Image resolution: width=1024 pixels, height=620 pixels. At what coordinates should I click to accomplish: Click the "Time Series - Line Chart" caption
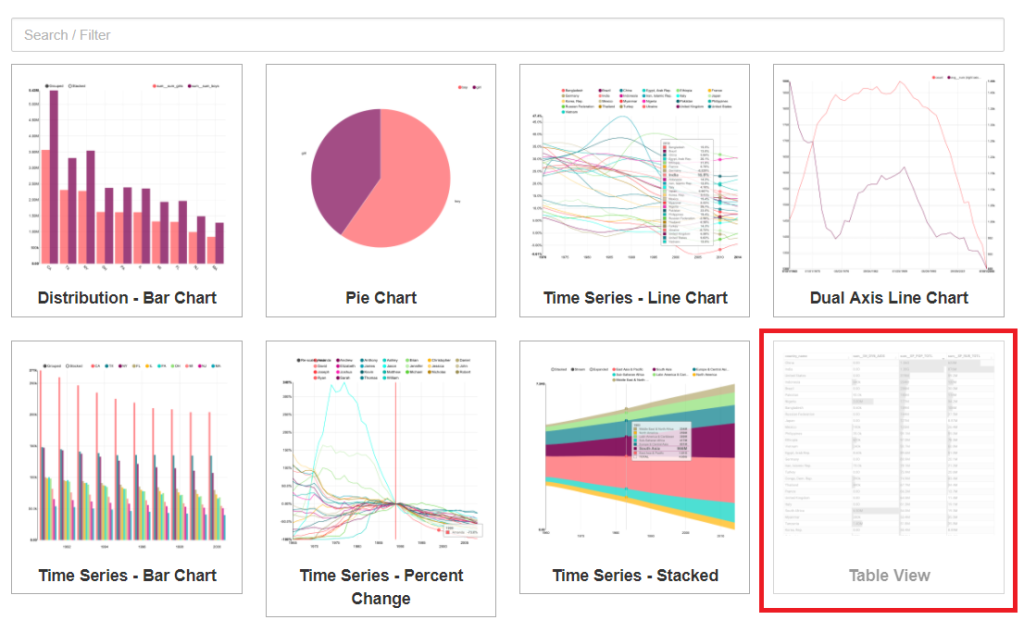[x=635, y=298]
